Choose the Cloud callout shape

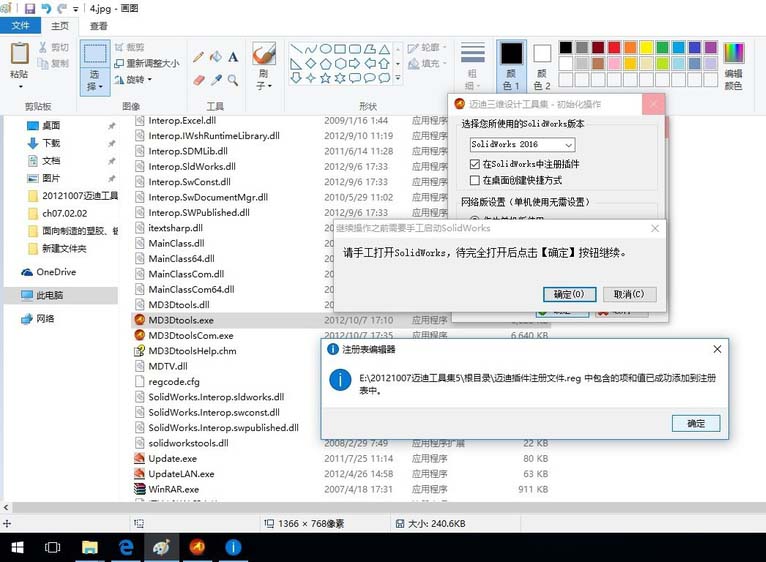(x=384, y=78)
